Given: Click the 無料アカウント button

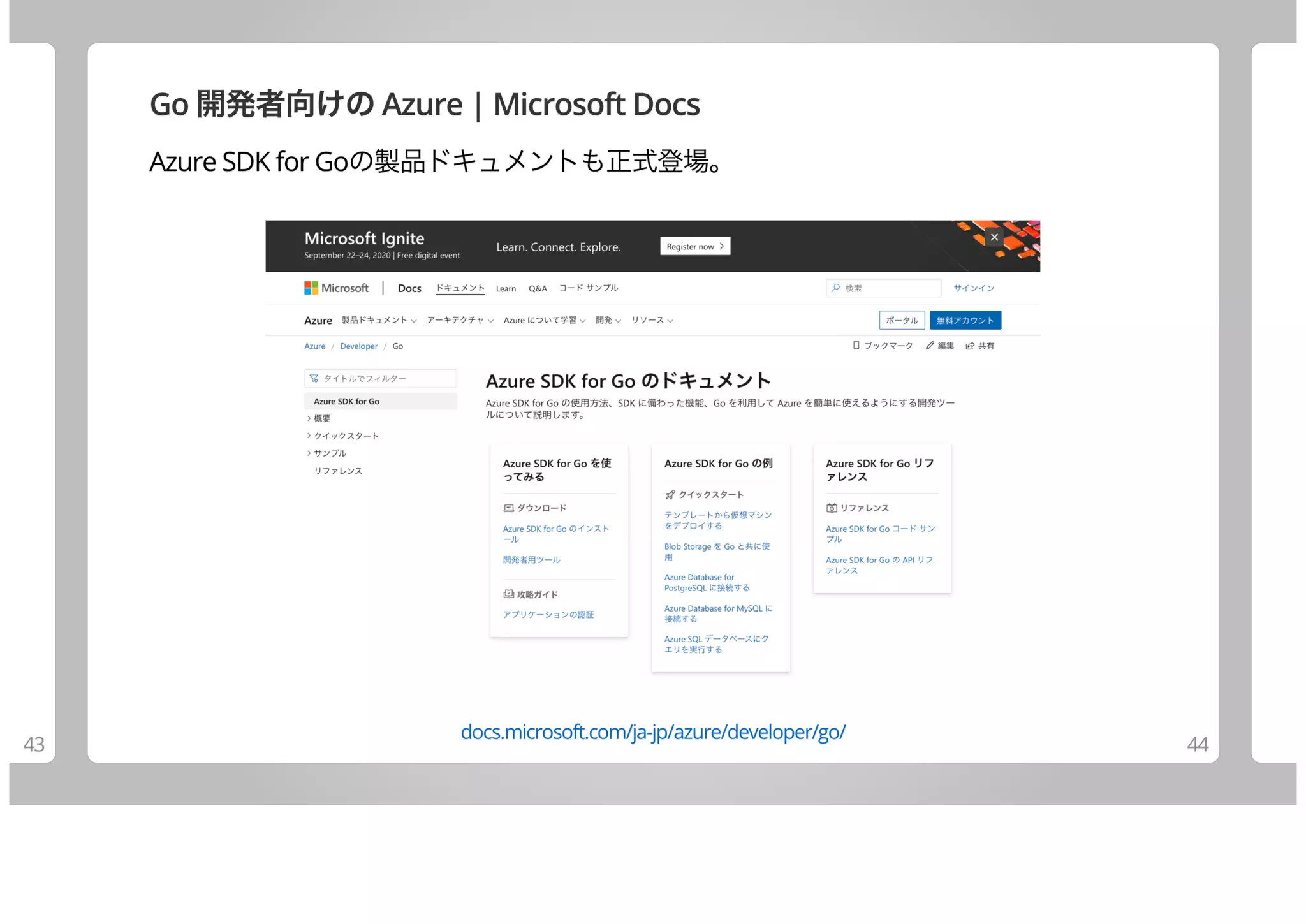Looking at the screenshot, I should pos(965,320).
